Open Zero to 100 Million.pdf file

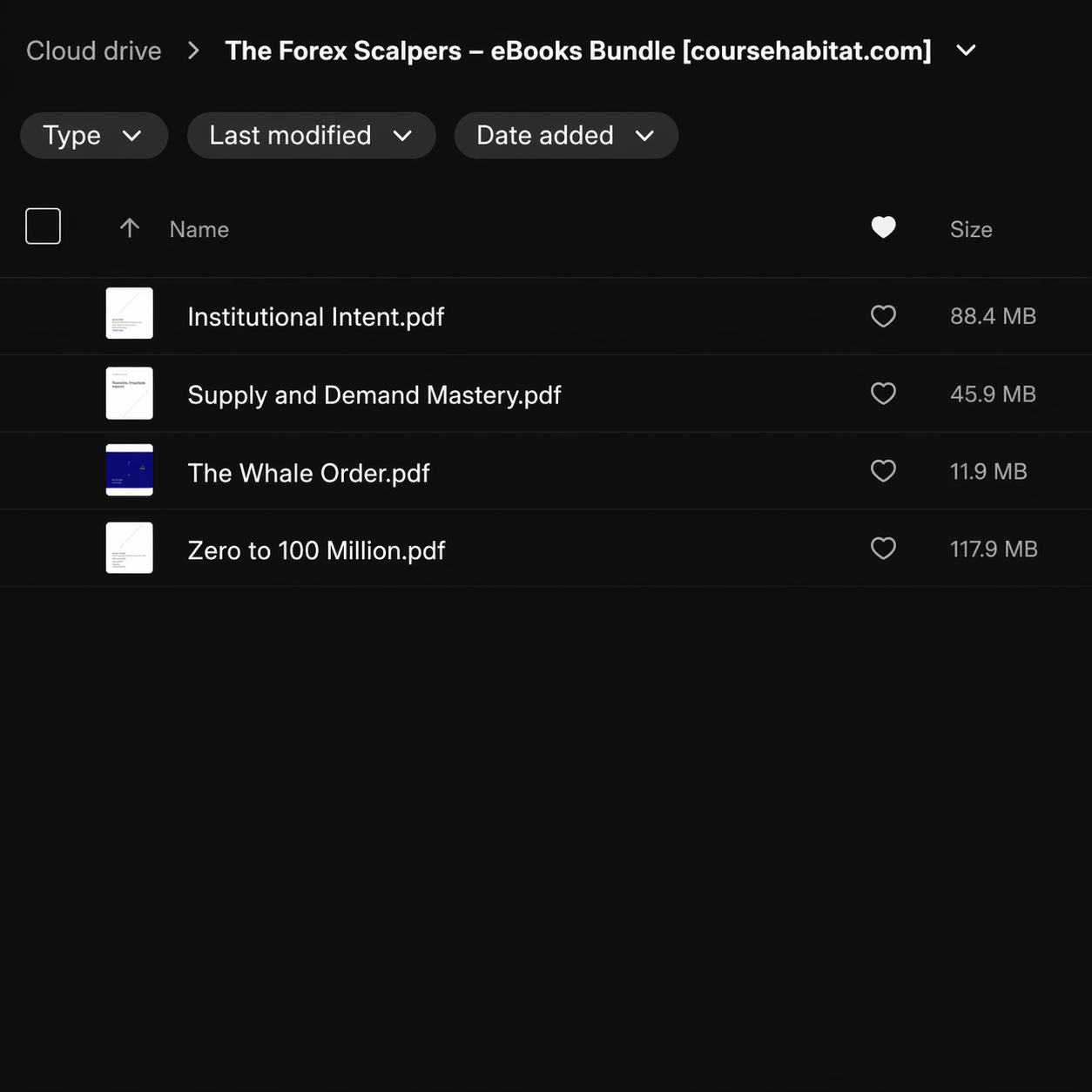tap(316, 550)
